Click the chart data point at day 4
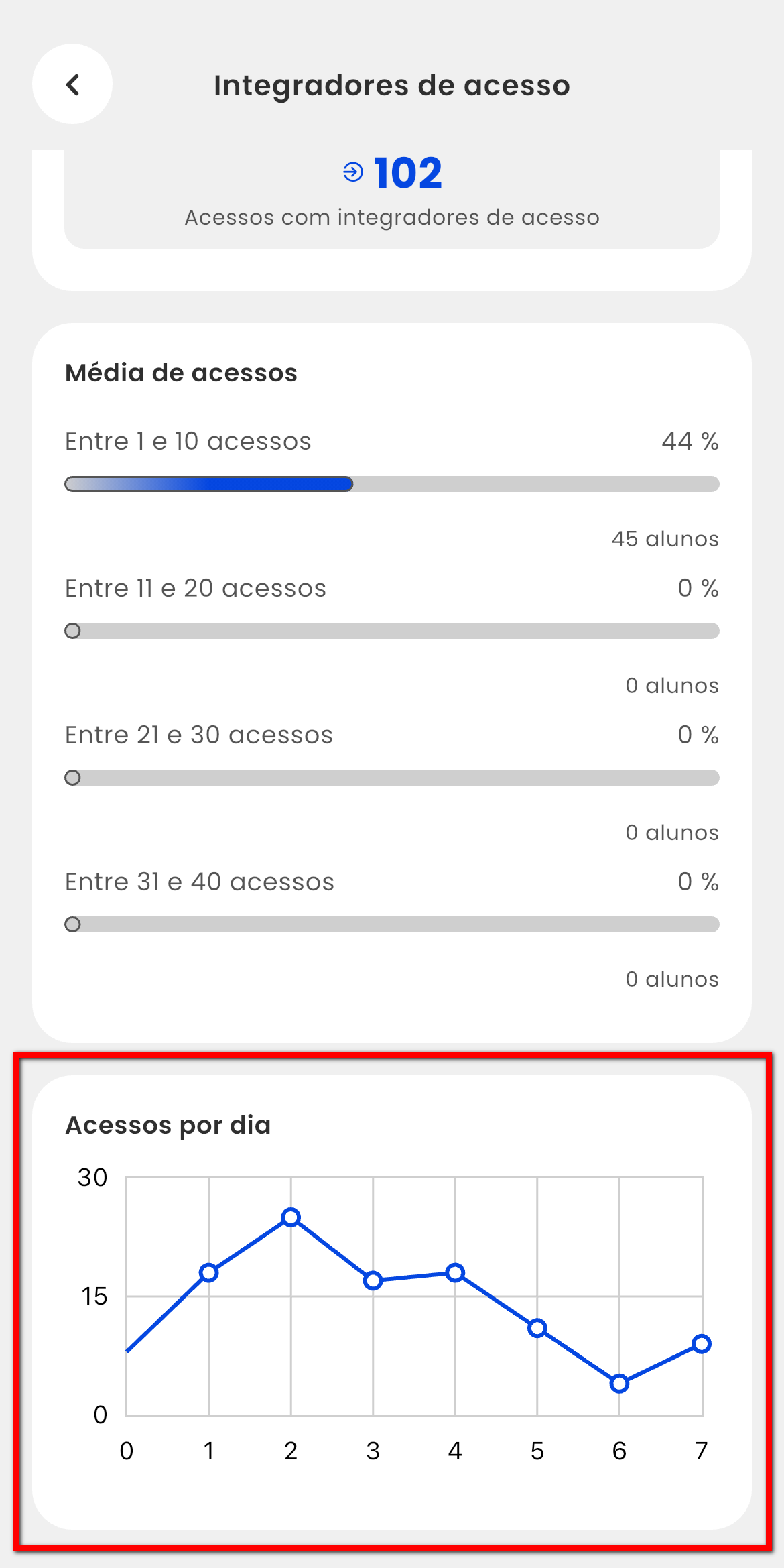This screenshot has height=1568, width=784. click(455, 1272)
